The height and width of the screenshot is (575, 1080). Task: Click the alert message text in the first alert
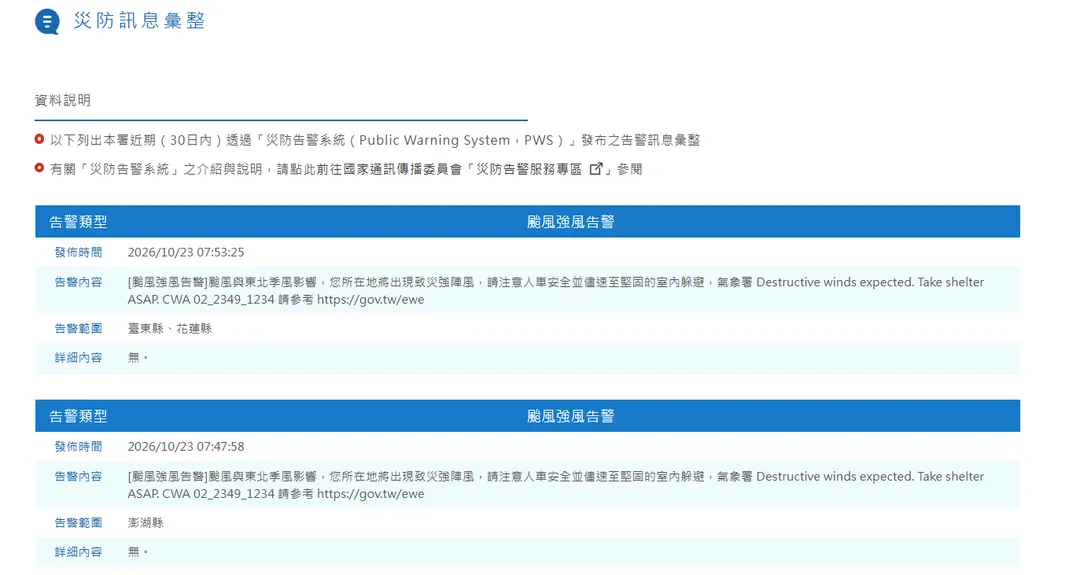(556, 291)
